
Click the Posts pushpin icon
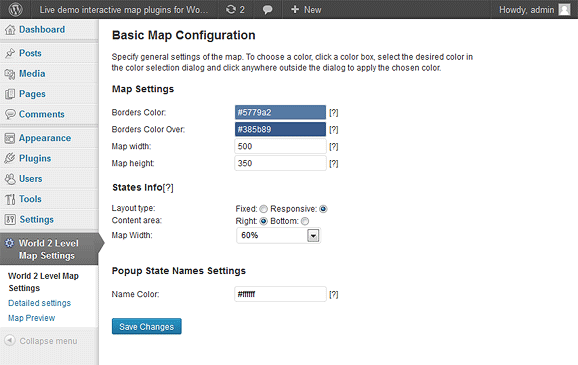[x=10, y=53]
